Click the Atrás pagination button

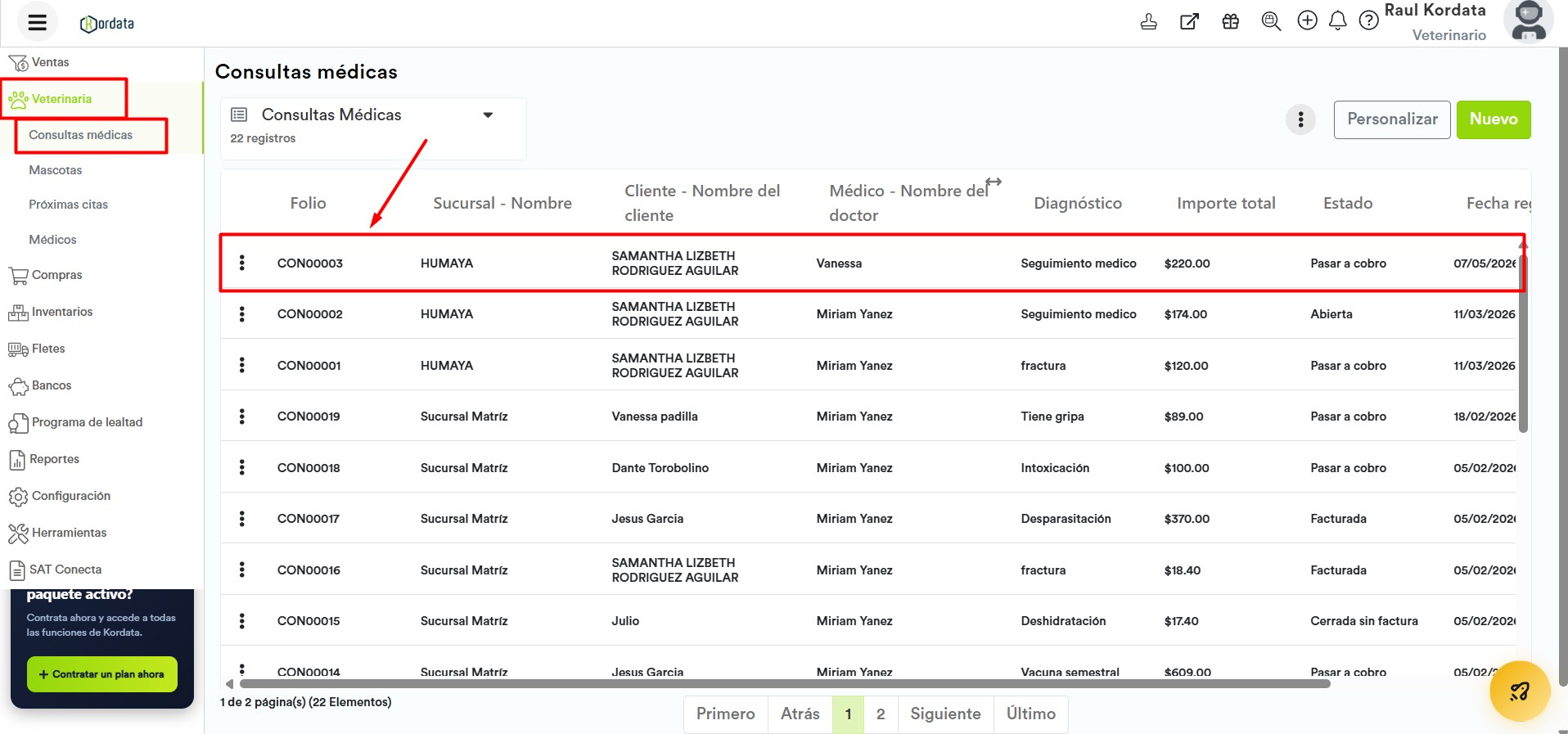(x=800, y=714)
